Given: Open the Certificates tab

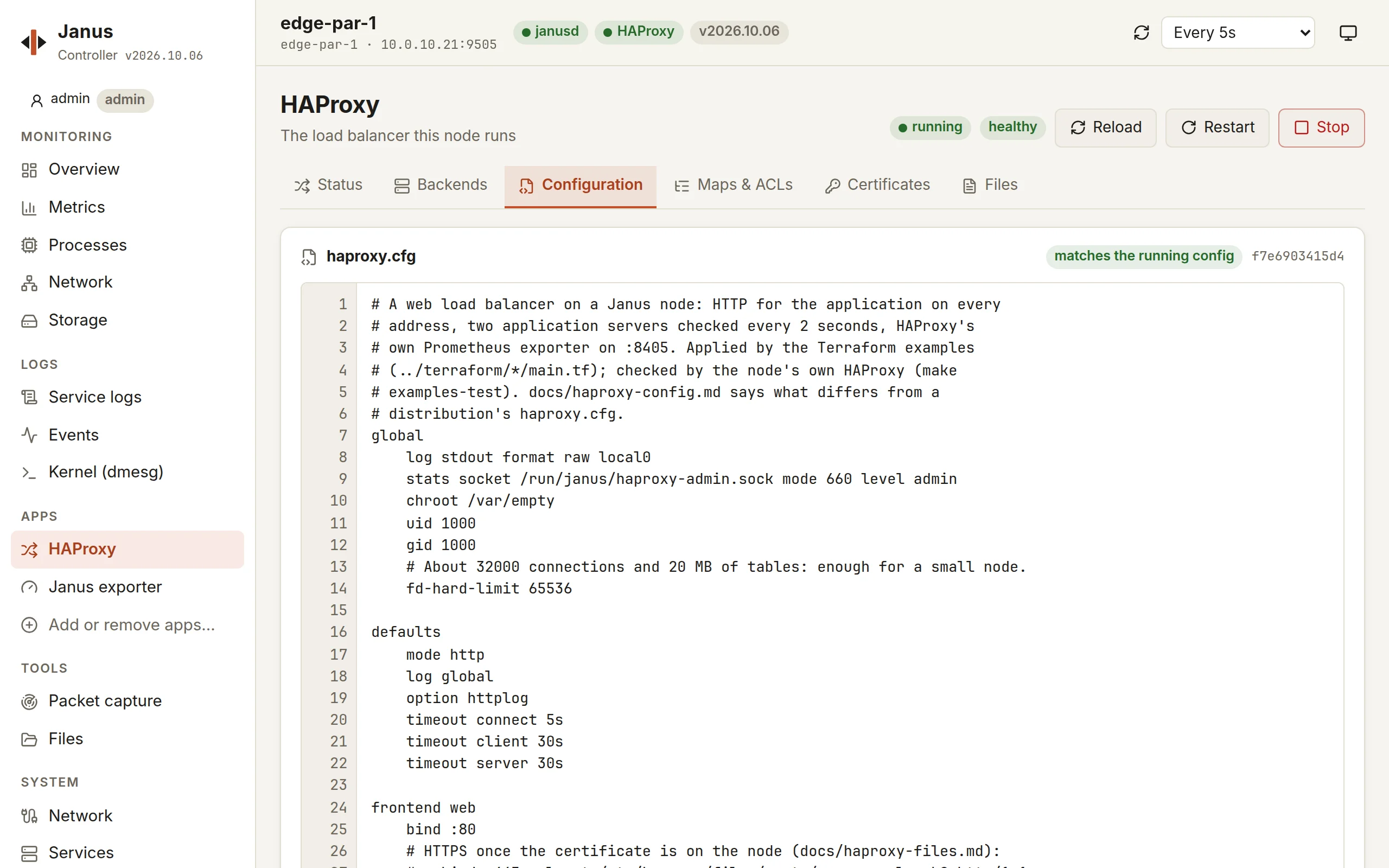Looking at the screenshot, I should click(x=877, y=186).
